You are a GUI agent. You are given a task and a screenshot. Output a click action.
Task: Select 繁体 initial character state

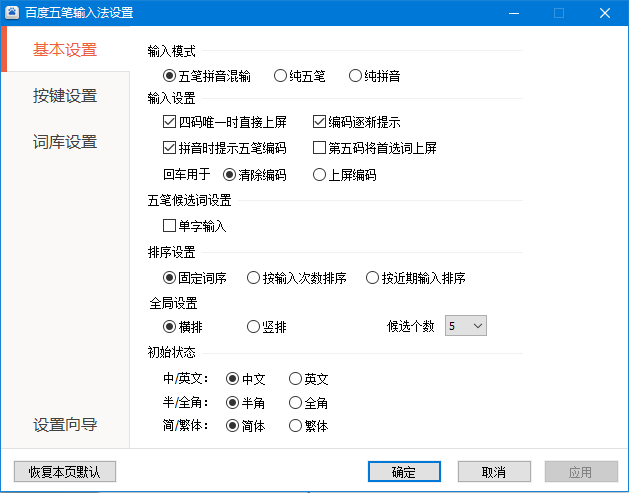pyautogui.click(x=308, y=426)
